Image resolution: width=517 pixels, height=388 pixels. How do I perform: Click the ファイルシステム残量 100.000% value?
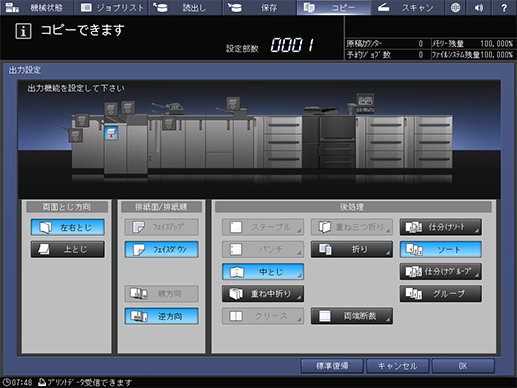tap(496, 55)
